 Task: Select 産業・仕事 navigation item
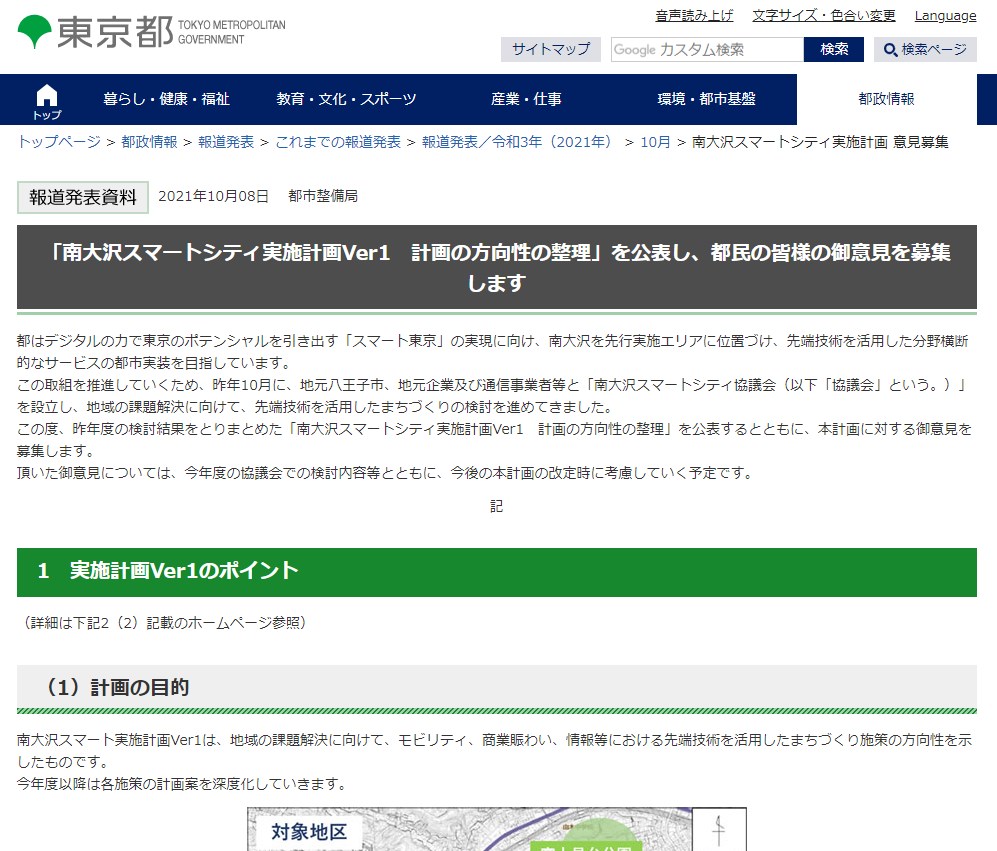point(526,99)
